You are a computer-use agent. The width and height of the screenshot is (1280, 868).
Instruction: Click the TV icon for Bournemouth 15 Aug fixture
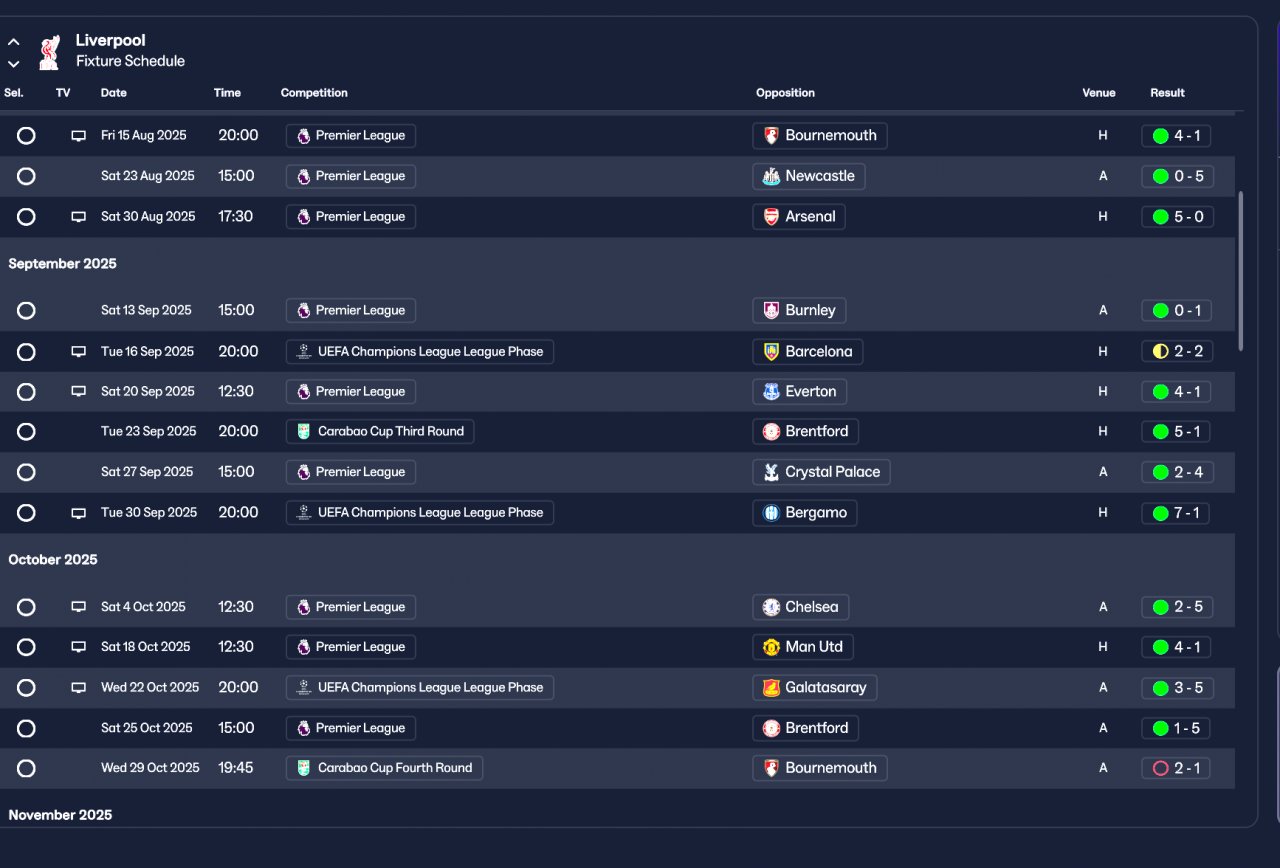tap(78, 136)
